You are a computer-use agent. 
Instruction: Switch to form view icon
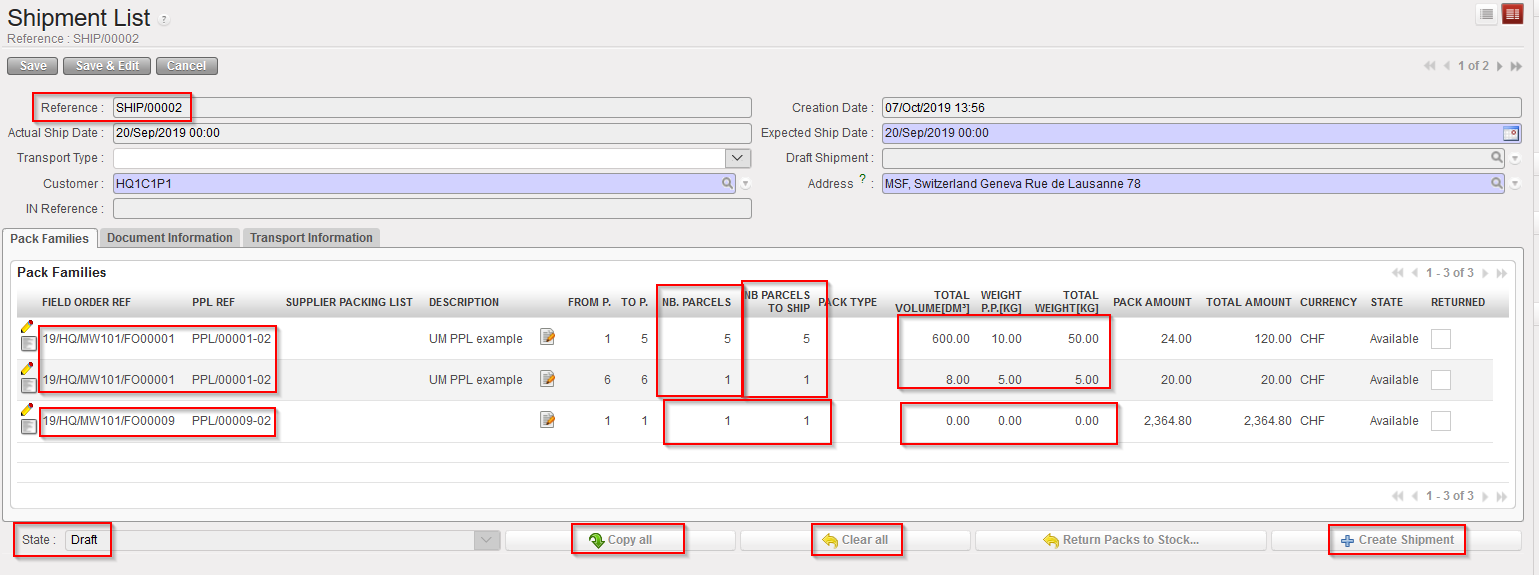(1512, 14)
